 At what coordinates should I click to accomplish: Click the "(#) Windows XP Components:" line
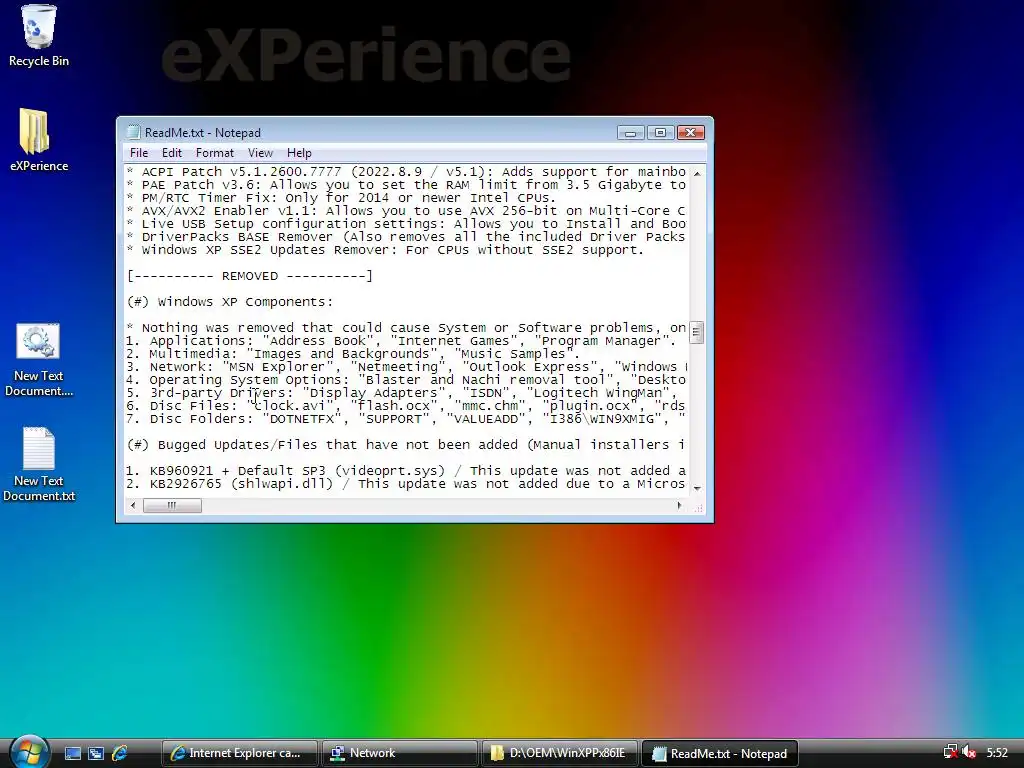coord(230,302)
